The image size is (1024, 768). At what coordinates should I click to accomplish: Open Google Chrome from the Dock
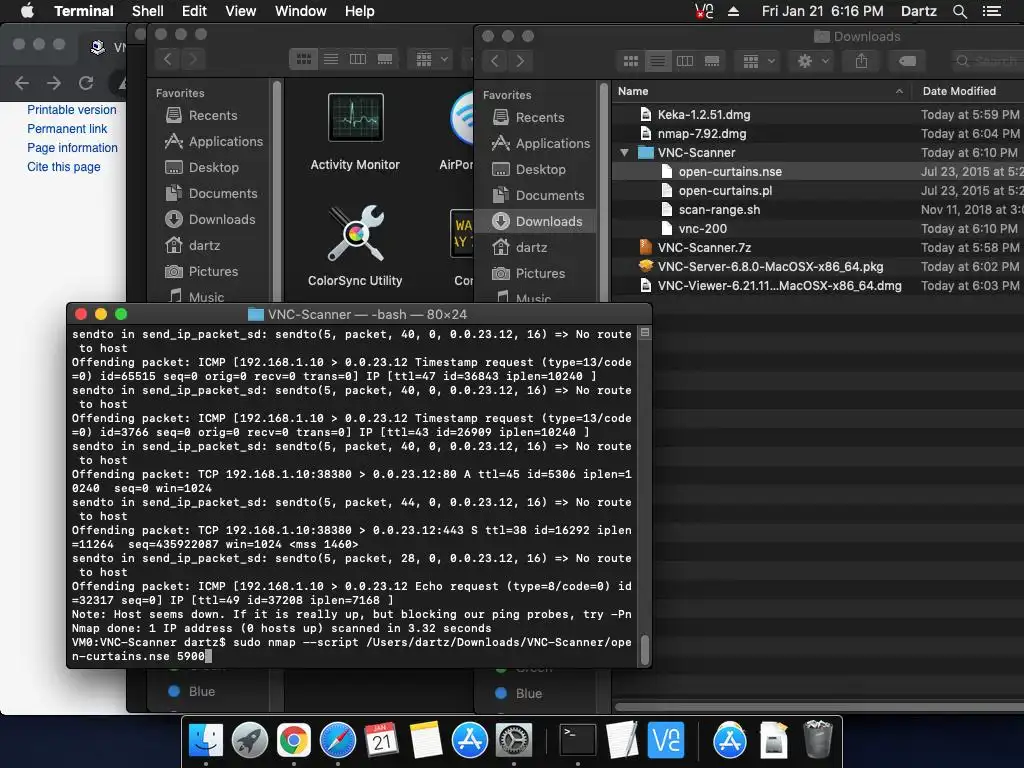coord(294,741)
